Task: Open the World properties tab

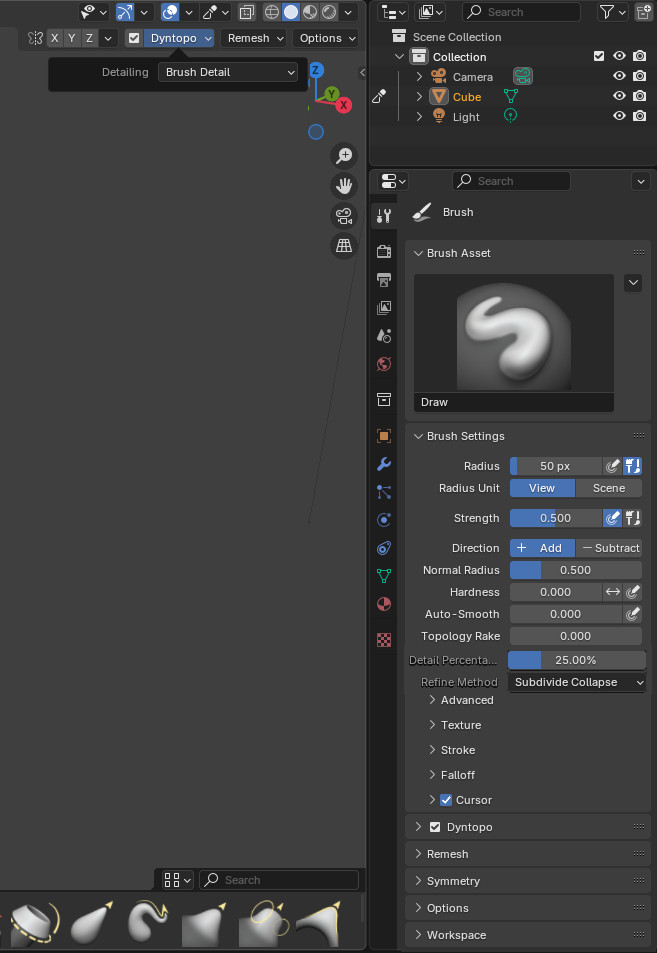Action: tap(384, 364)
